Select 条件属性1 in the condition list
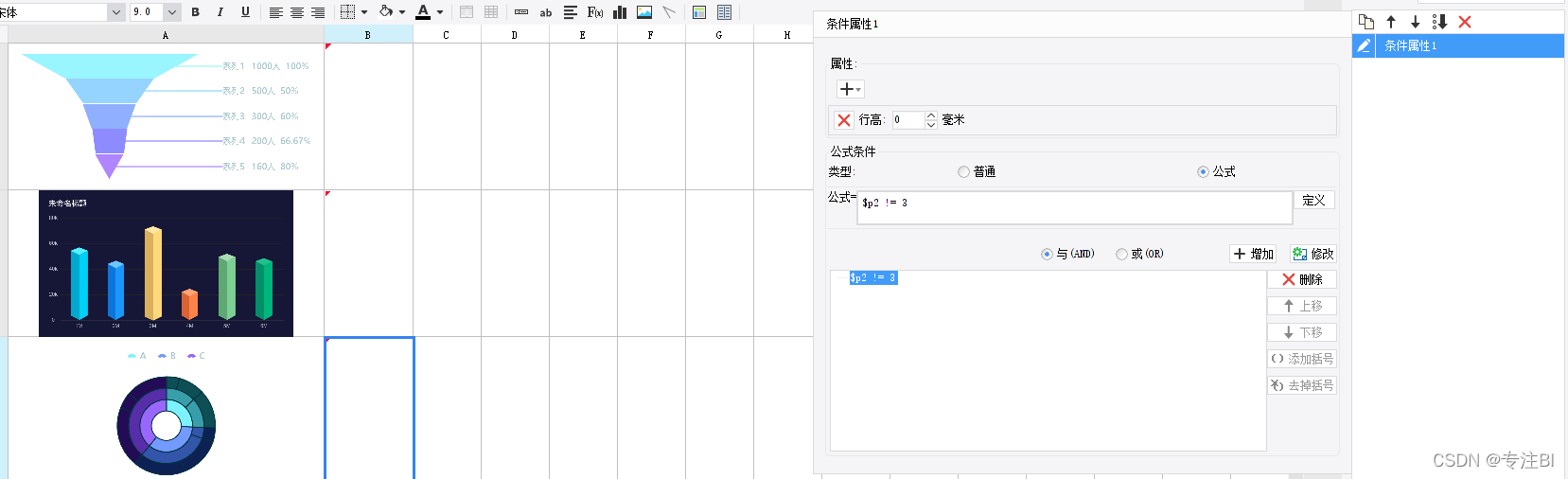The width and height of the screenshot is (1568, 479). pos(1458,45)
